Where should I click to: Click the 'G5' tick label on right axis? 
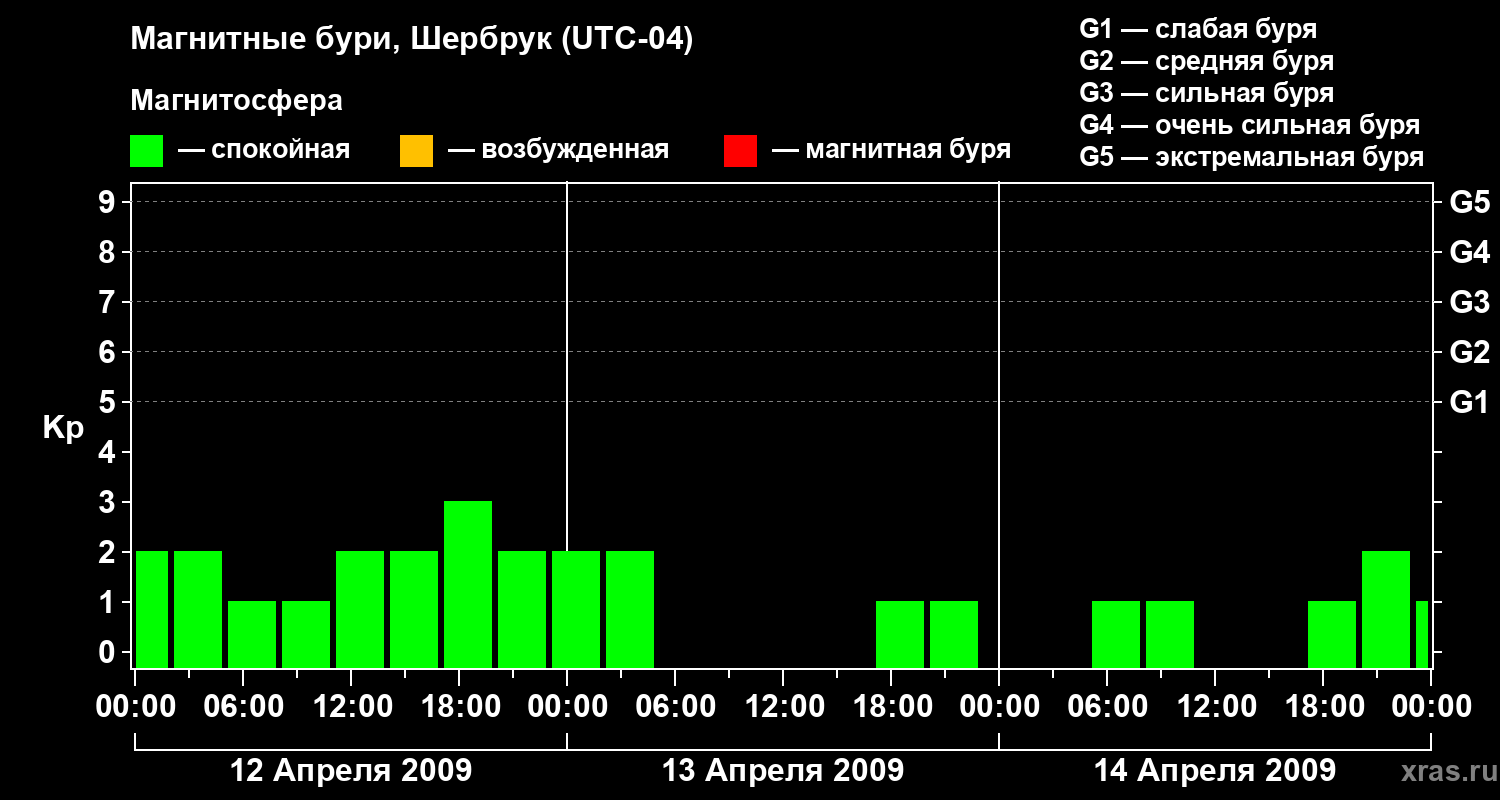[x=1470, y=202]
